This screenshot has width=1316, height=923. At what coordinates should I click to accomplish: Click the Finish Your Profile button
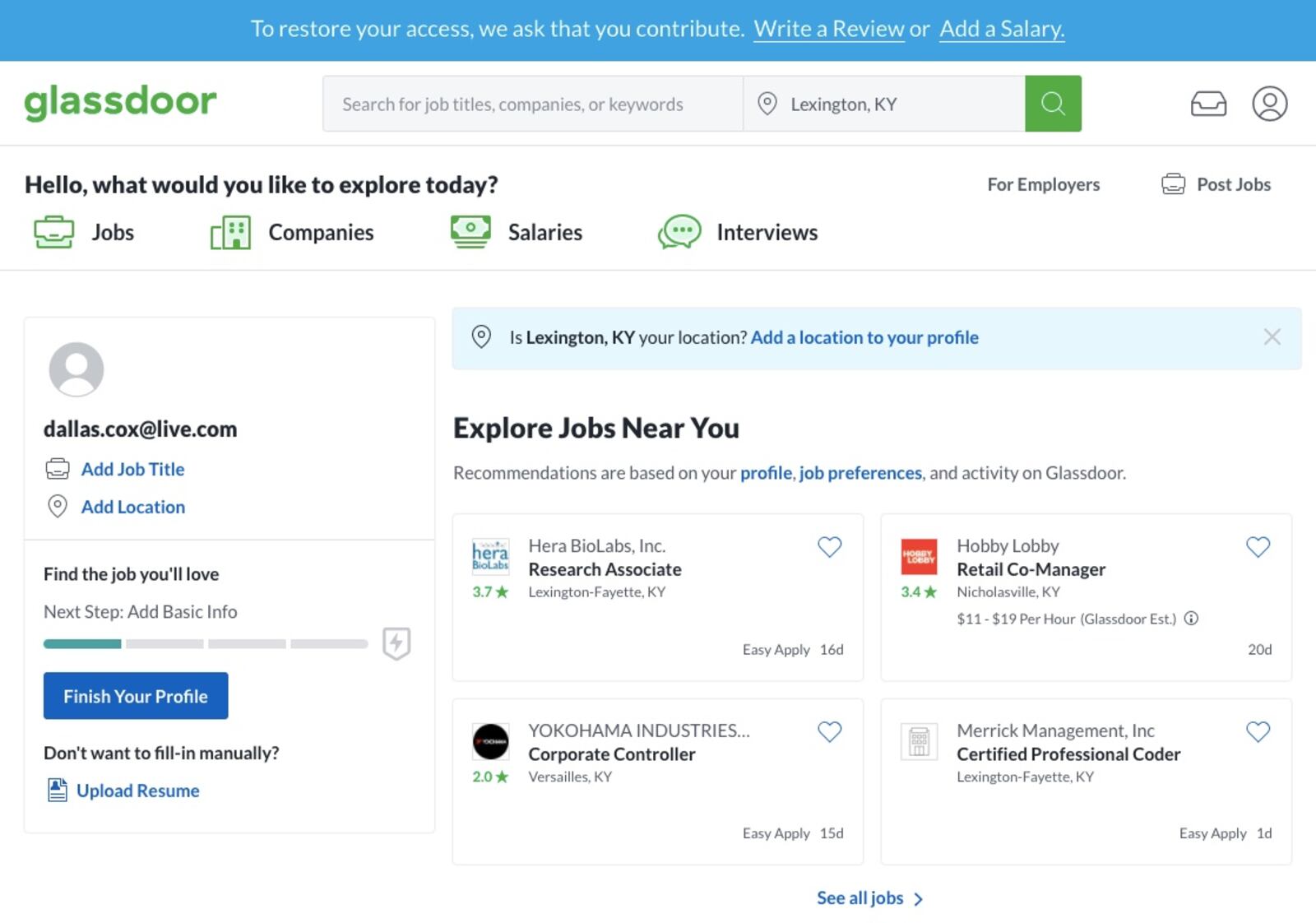[x=136, y=696]
